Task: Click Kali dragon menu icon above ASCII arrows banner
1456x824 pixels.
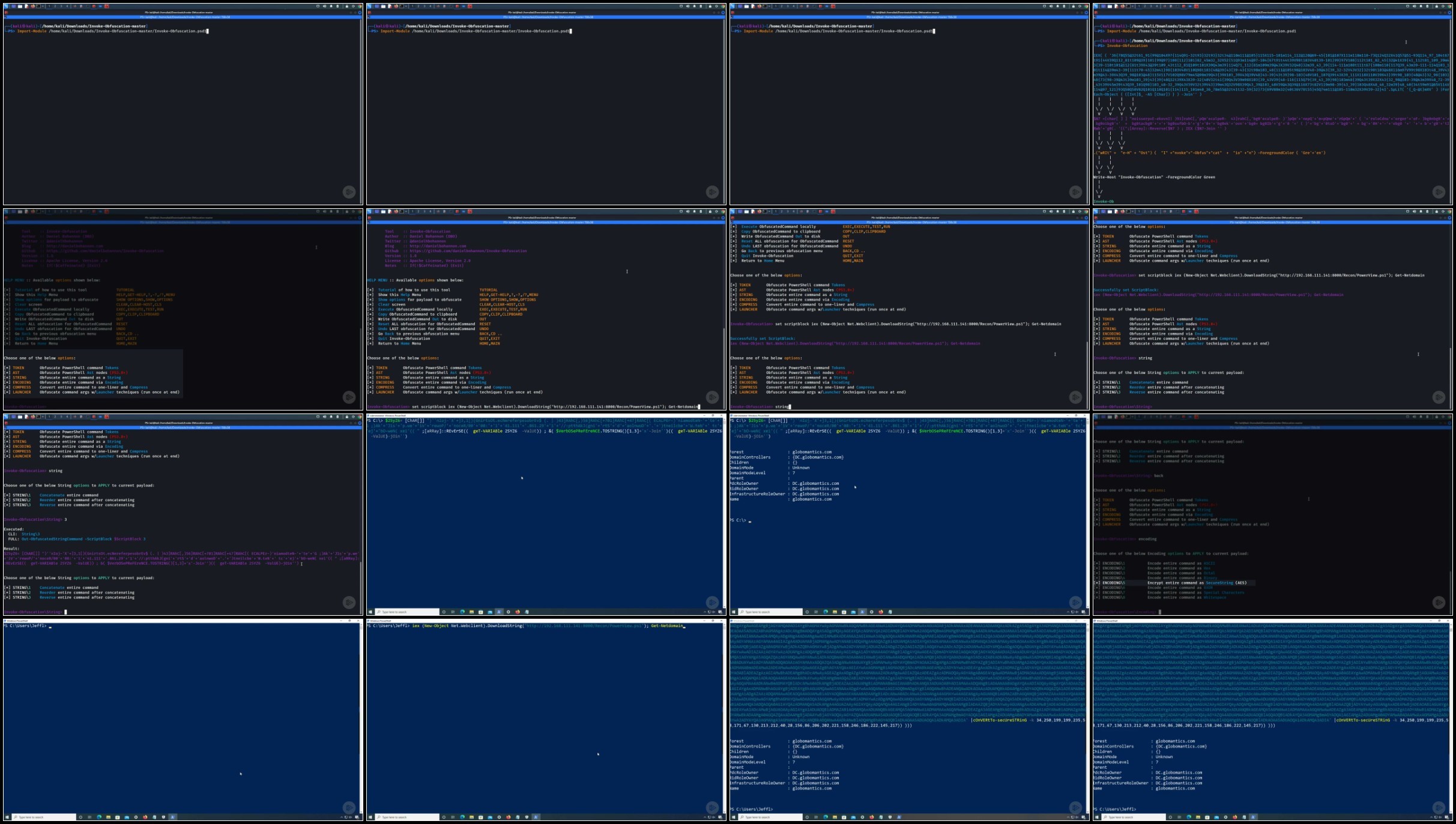Action: [x=1096, y=6]
